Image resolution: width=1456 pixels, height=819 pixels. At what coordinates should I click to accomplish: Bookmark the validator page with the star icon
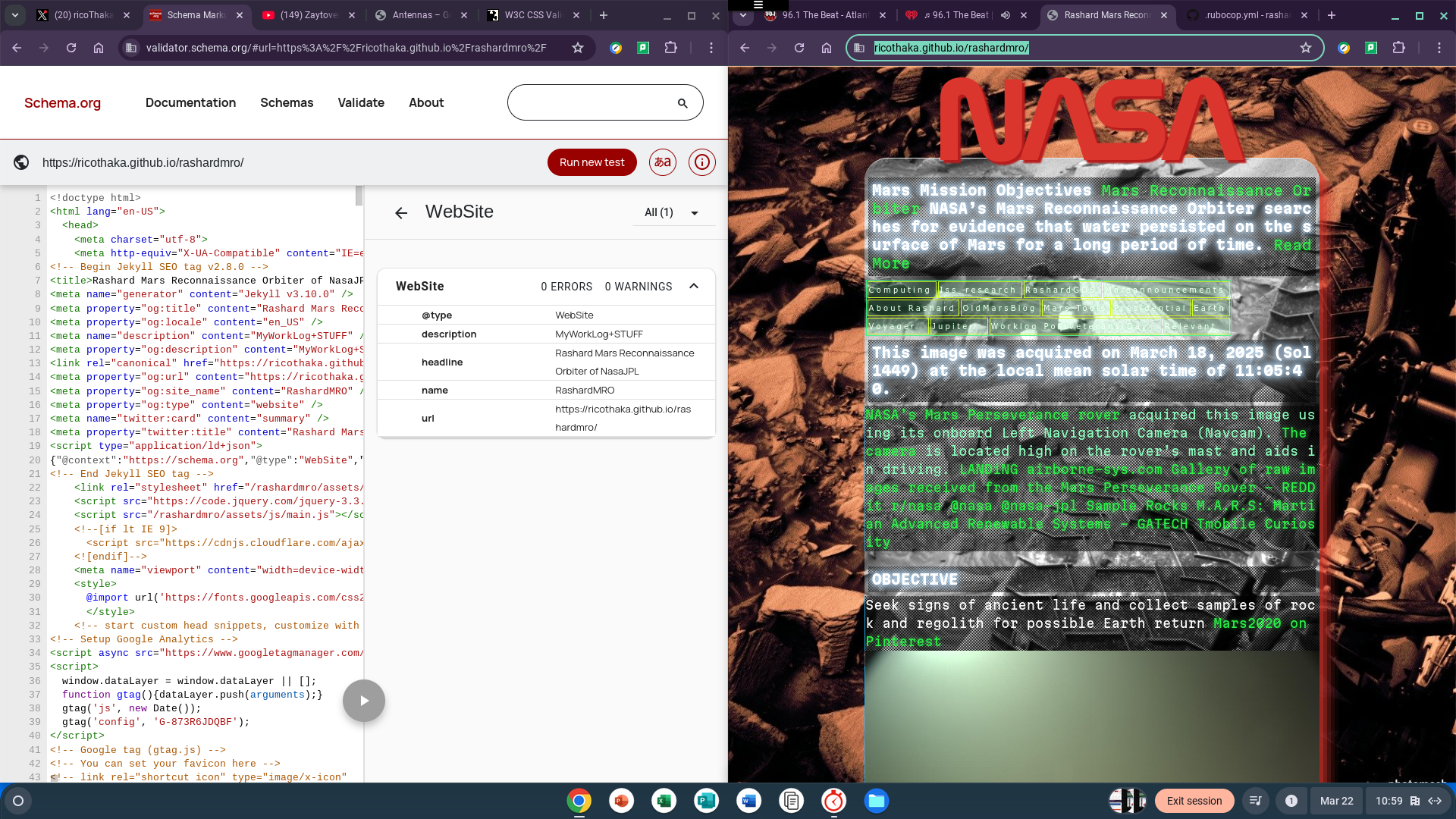coord(578,48)
